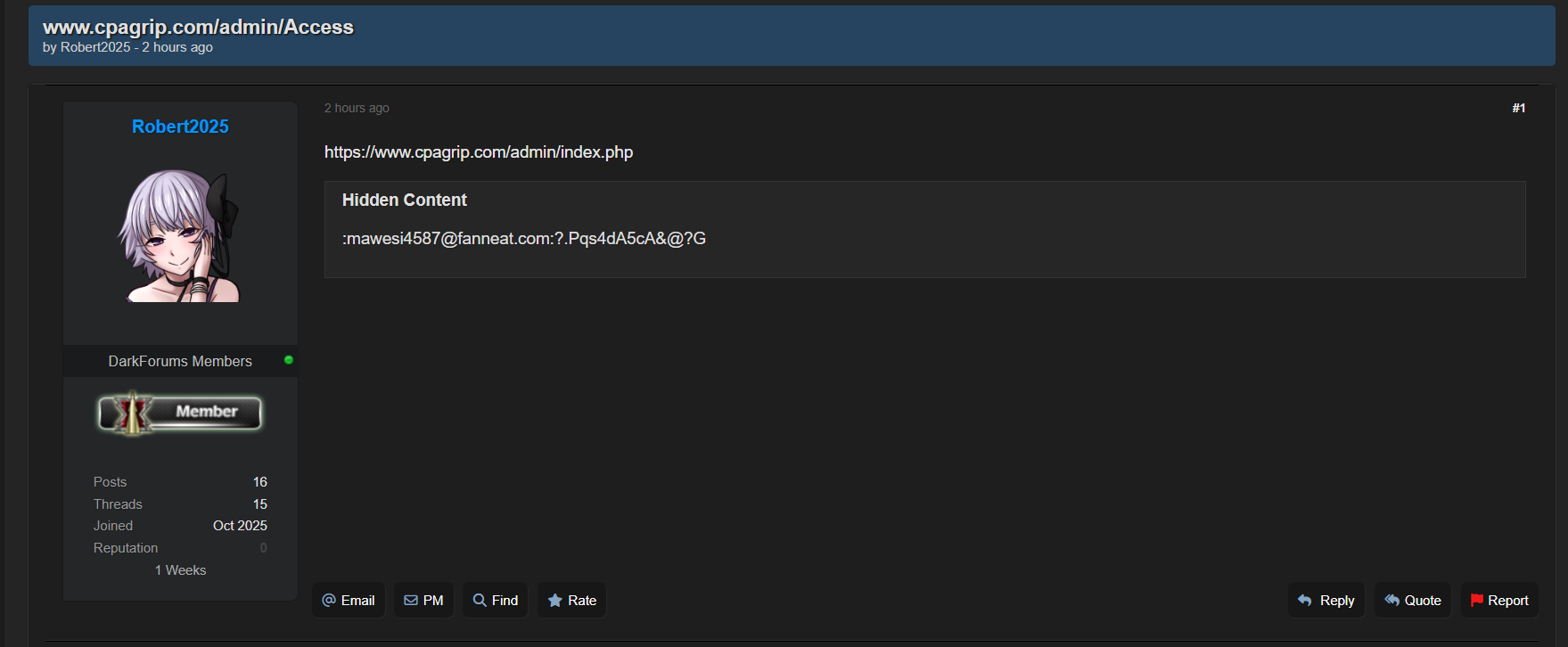
Task: Open Robert2025's anime avatar image
Action: click(x=180, y=236)
